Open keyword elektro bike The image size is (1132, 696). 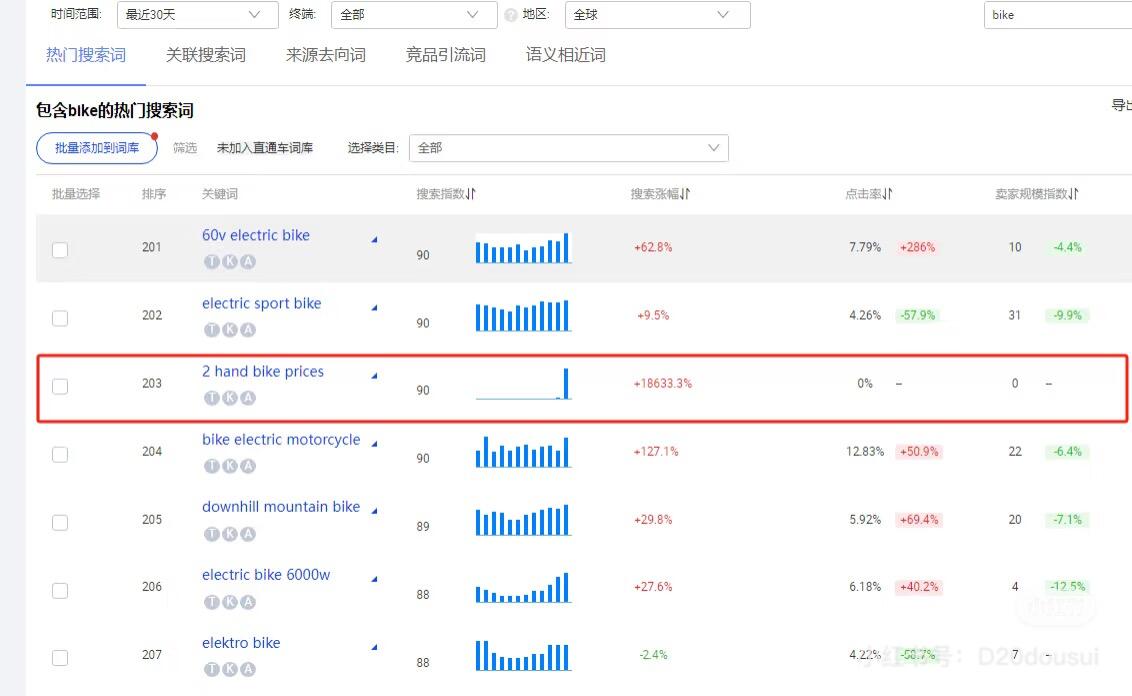pyautogui.click(x=241, y=643)
